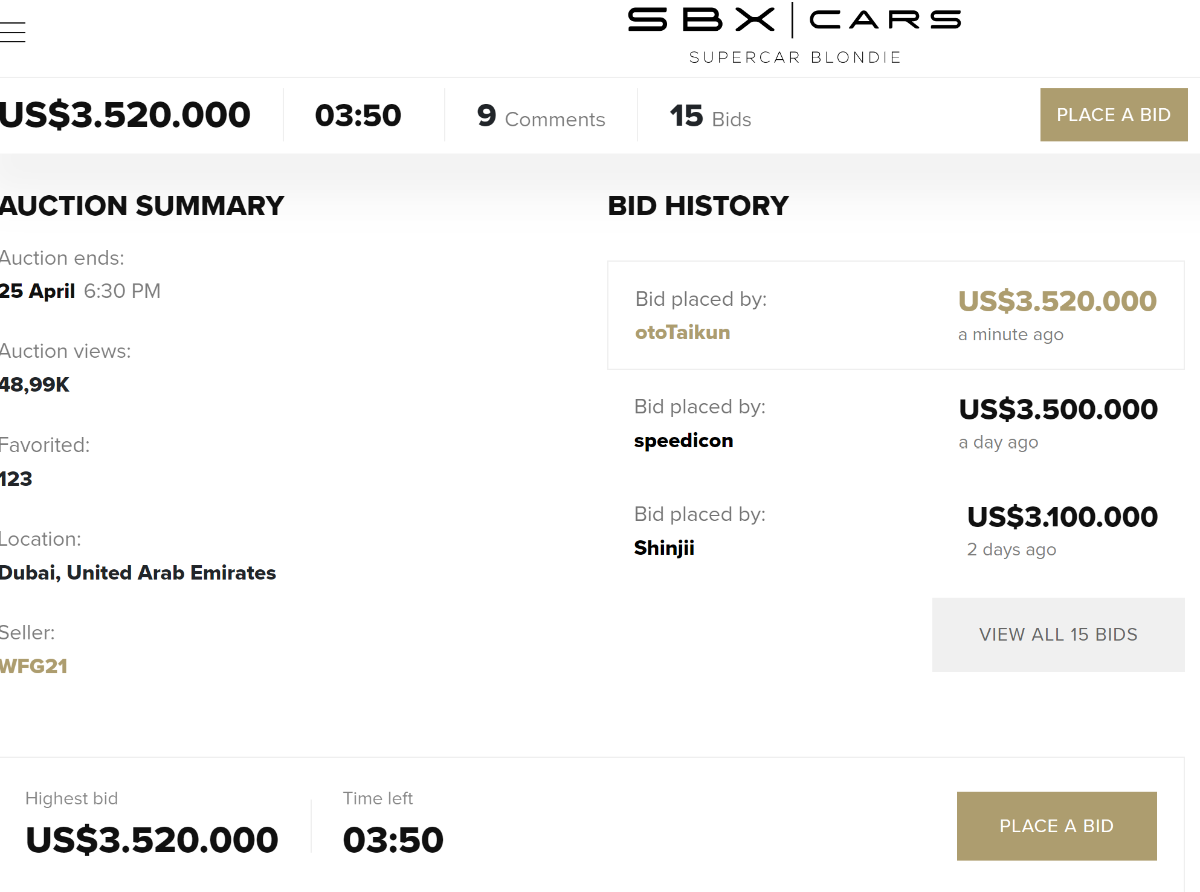The width and height of the screenshot is (1200, 892).
Task: Click the Time left countdown at bottom
Action: pyautogui.click(x=393, y=840)
